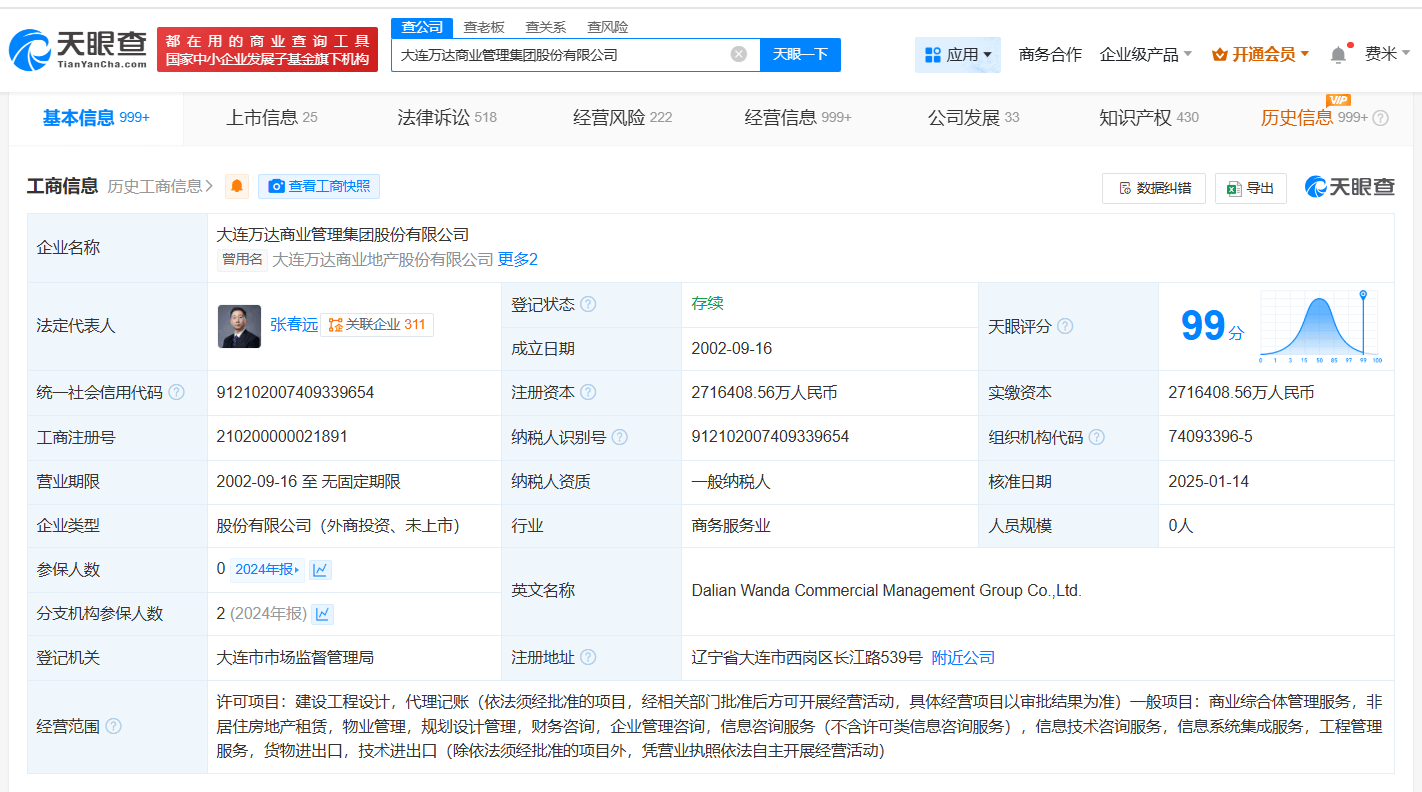Click chart icon beside 分支机构参保人数 report
The width and height of the screenshot is (1422, 792).
pyautogui.click(x=319, y=612)
